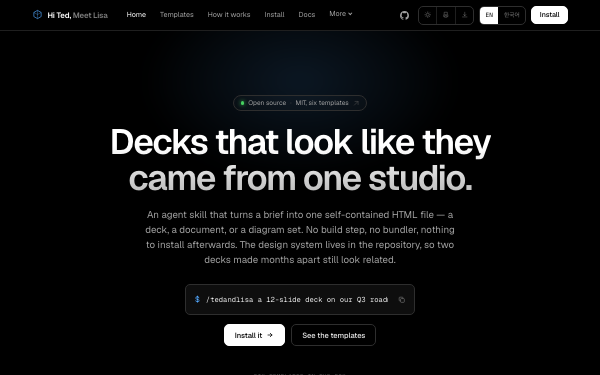
Task: Open the Docs nav item
Action: [x=307, y=15]
